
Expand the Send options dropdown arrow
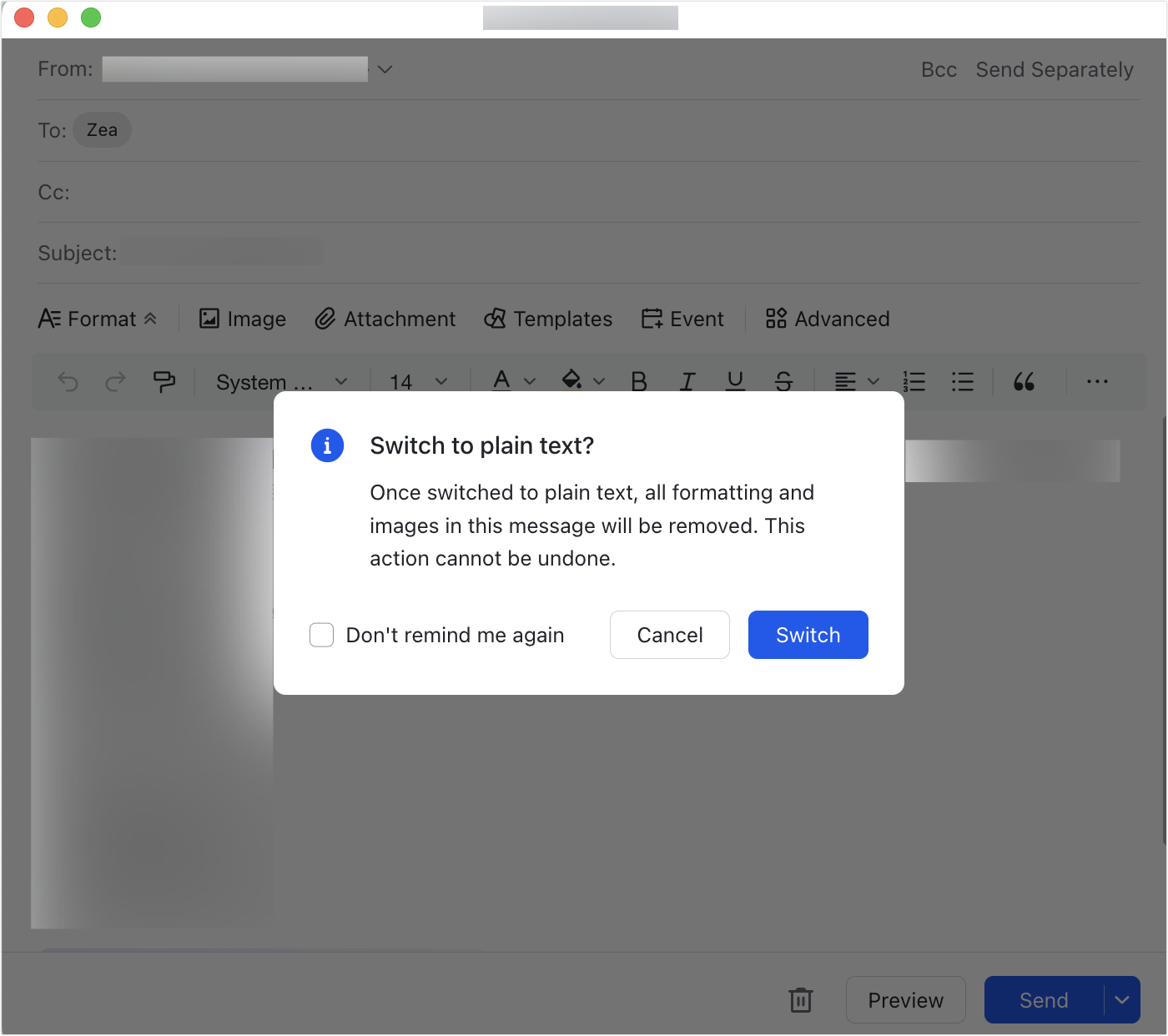[x=1121, y=999]
